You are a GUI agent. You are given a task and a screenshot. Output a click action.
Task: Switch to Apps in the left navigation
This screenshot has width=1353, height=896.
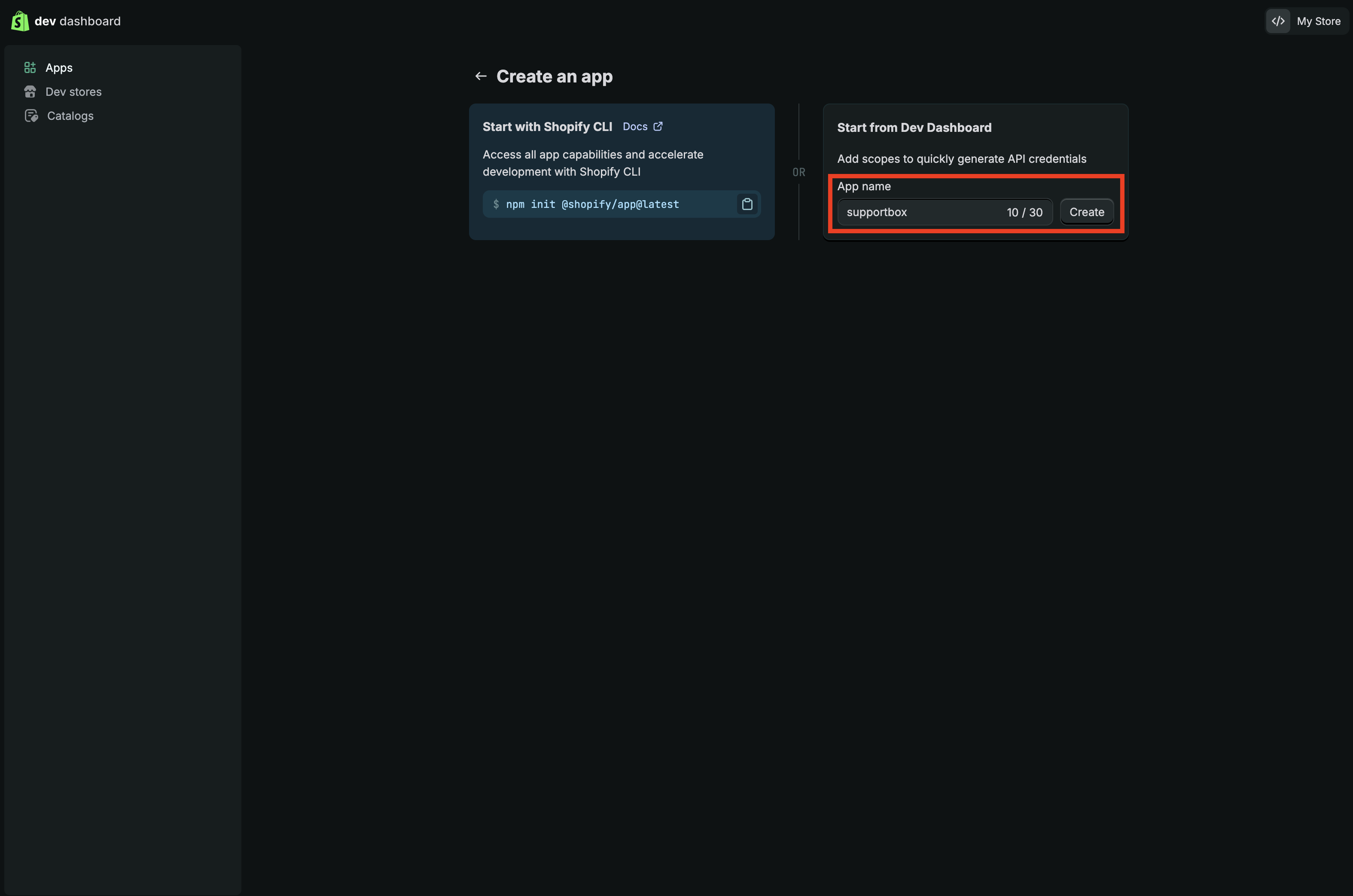[59, 67]
